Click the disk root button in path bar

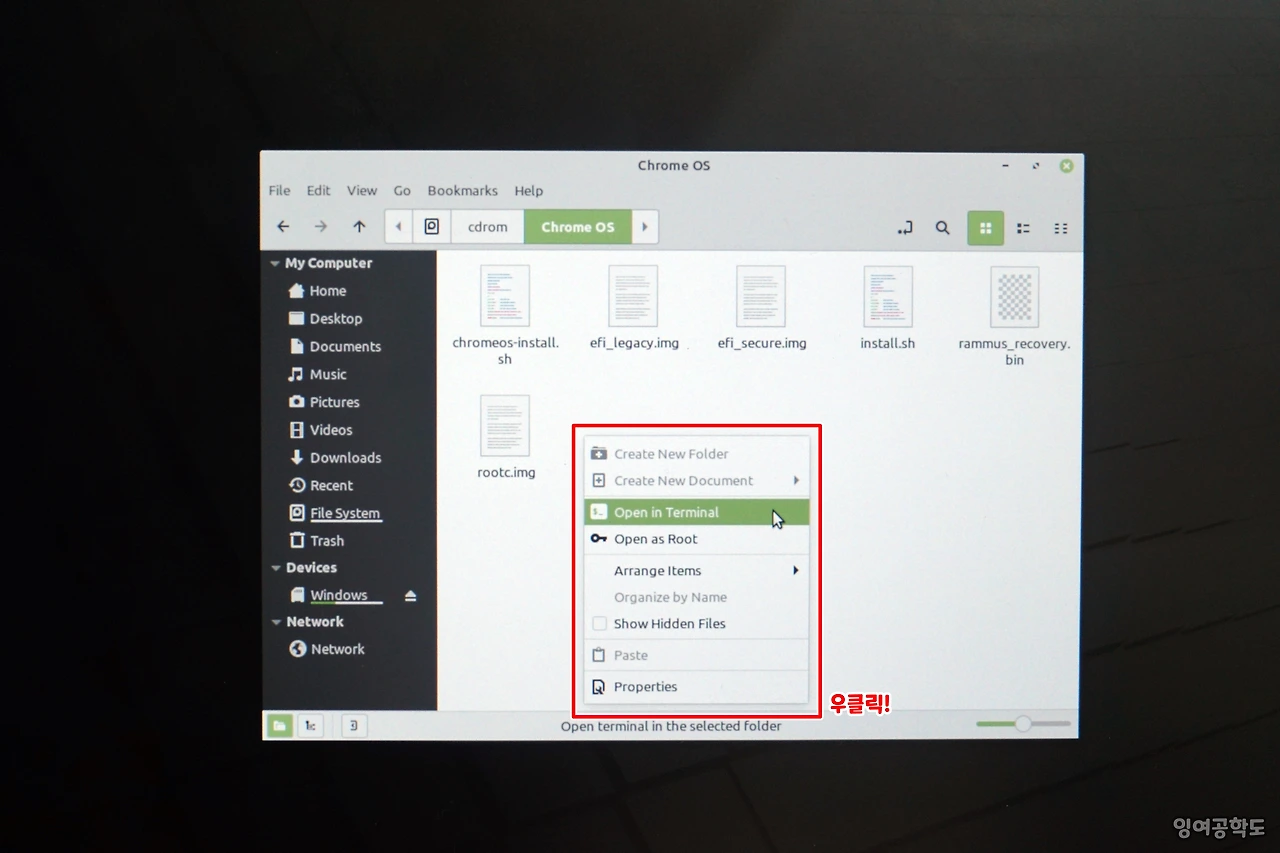pyautogui.click(x=432, y=227)
